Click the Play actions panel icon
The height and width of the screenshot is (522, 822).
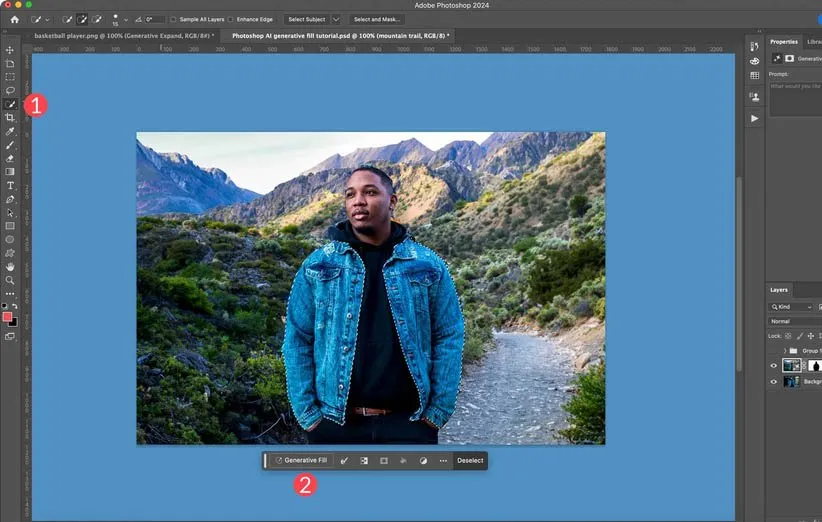754,118
